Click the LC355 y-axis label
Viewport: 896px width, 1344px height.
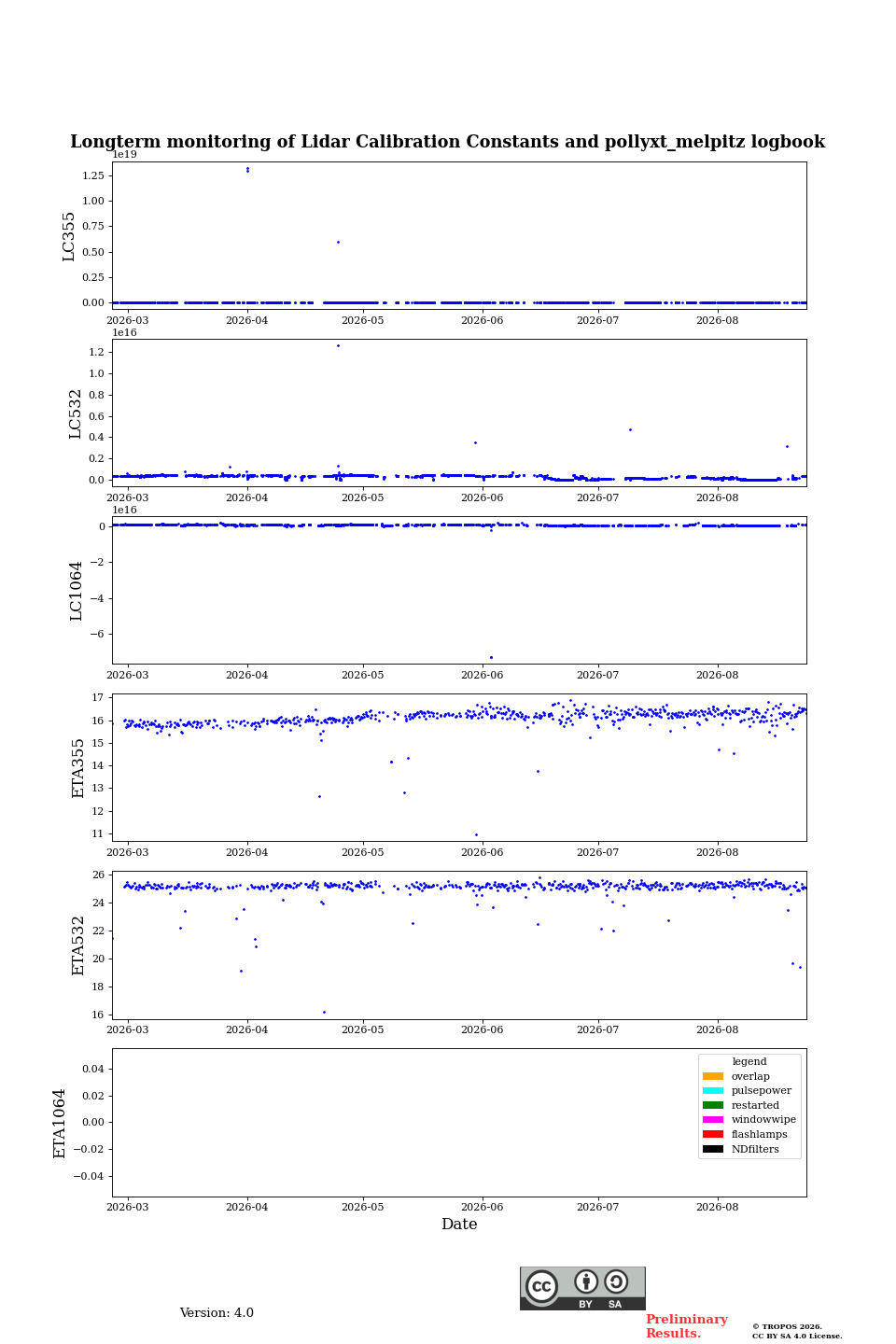click(69, 236)
